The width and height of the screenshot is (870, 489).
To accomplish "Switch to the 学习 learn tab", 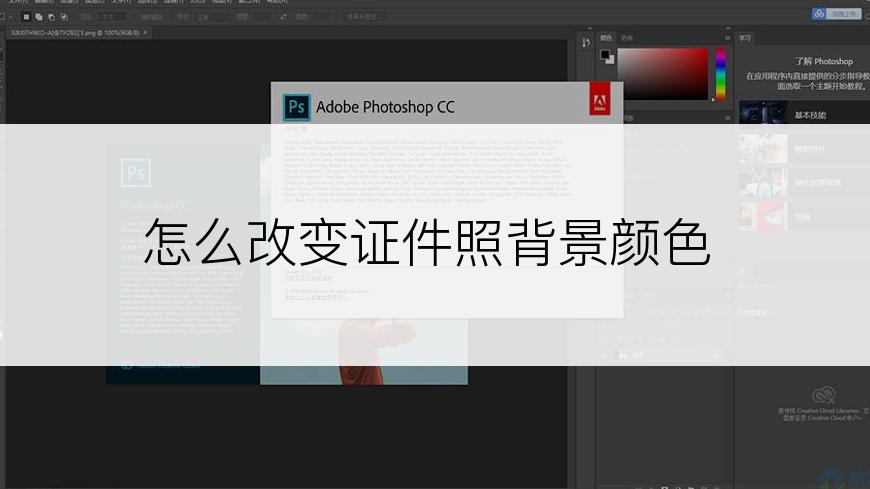I will (x=745, y=38).
